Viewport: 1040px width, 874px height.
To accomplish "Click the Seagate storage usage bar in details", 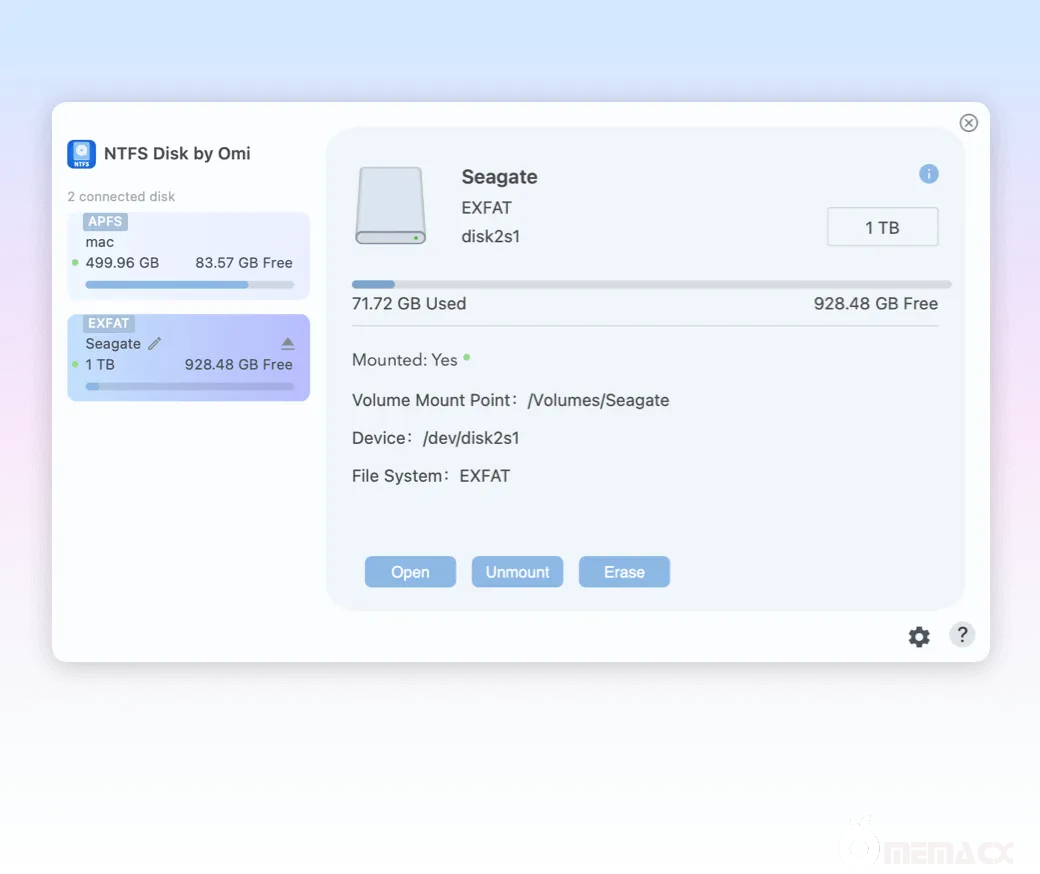I will point(651,284).
